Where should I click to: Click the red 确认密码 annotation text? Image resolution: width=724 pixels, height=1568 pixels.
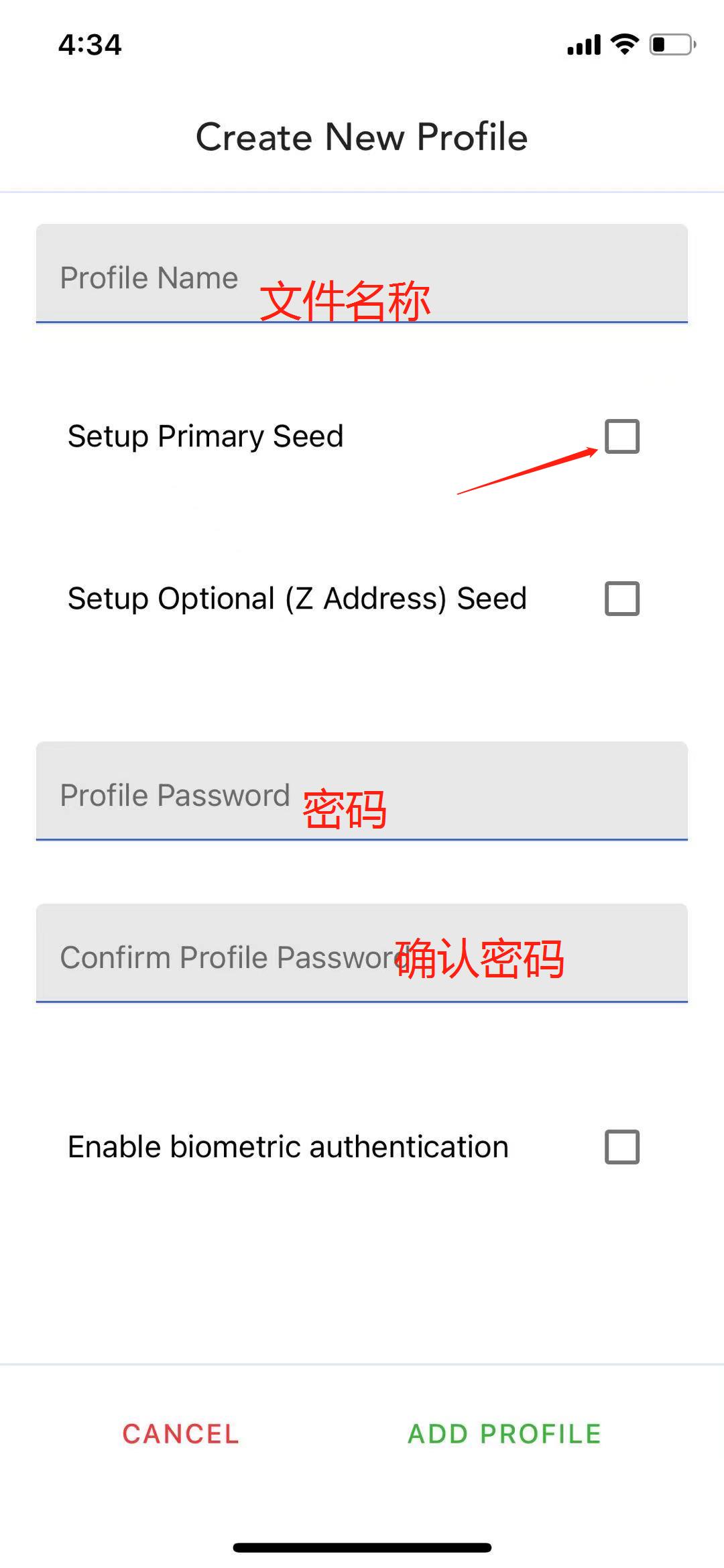[480, 959]
